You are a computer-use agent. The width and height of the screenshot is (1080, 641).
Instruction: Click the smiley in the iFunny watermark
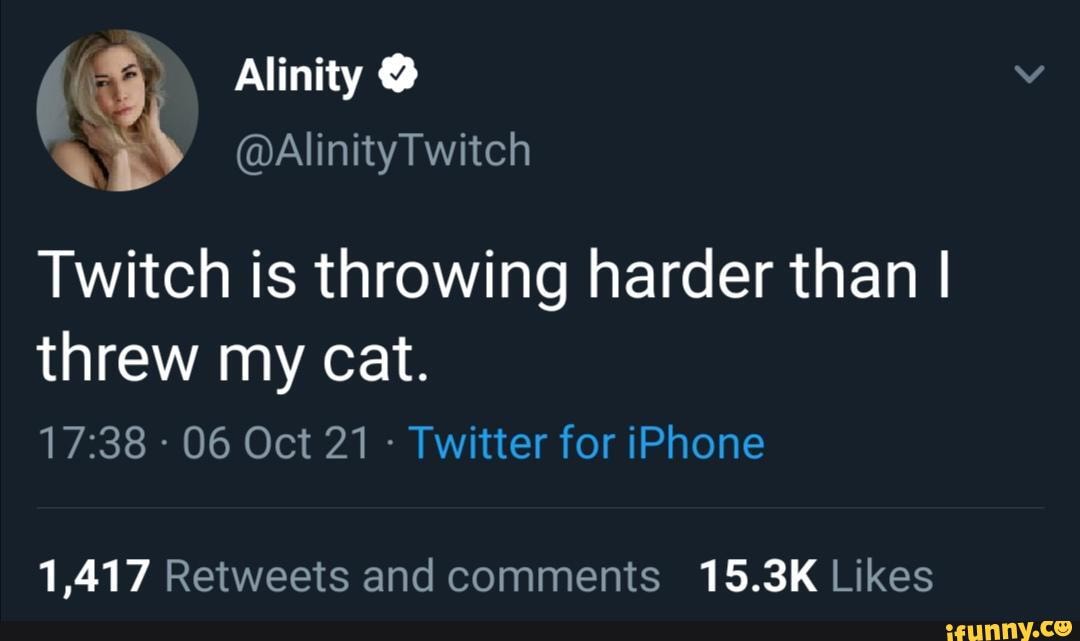tap(1063, 629)
